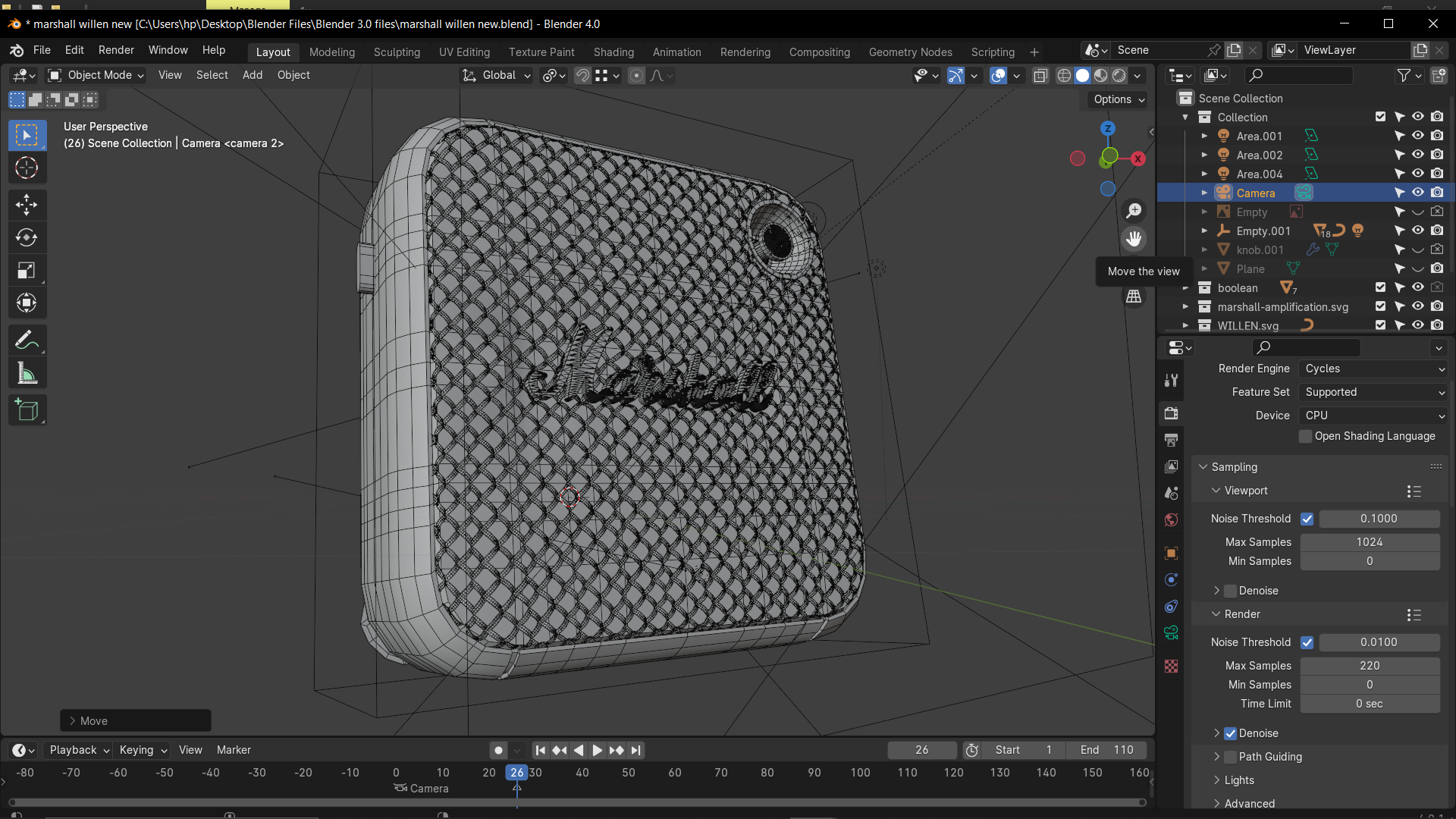Expand WILLEN.svg collection in outliner
This screenshot has height=819, width=1456.
tap(1186, 325)
